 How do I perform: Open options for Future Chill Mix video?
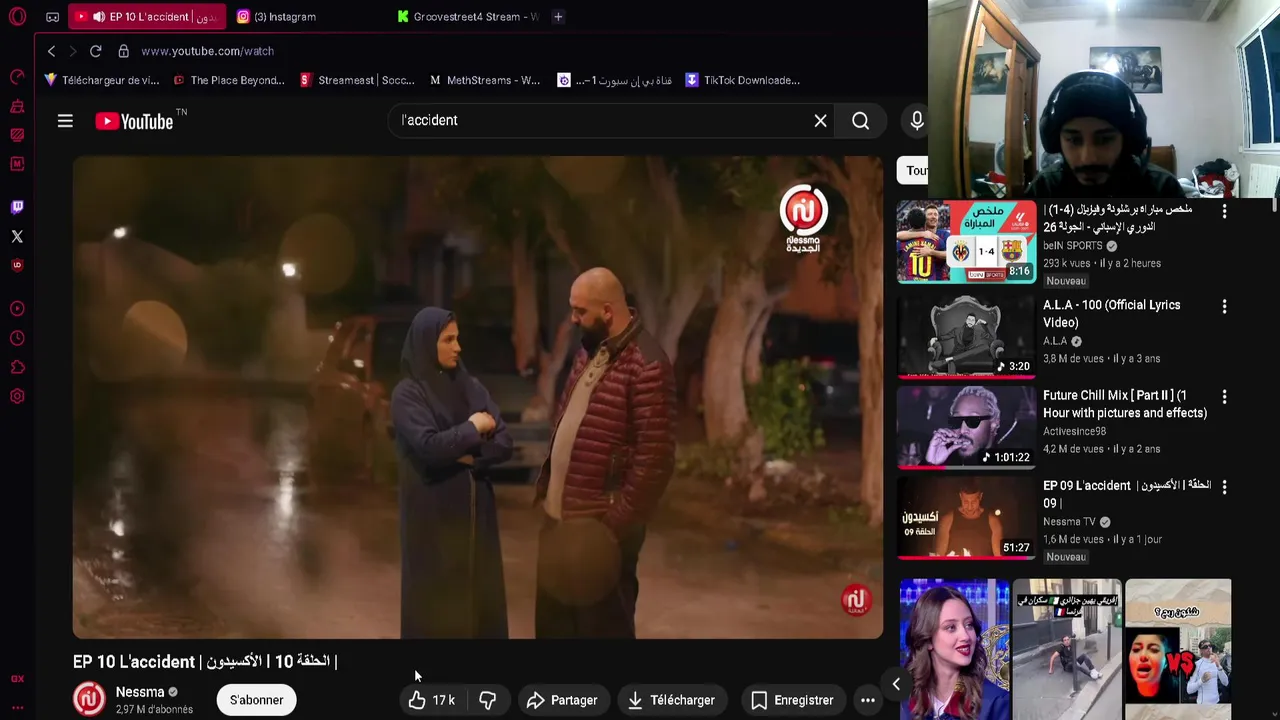coord(1224,397)
